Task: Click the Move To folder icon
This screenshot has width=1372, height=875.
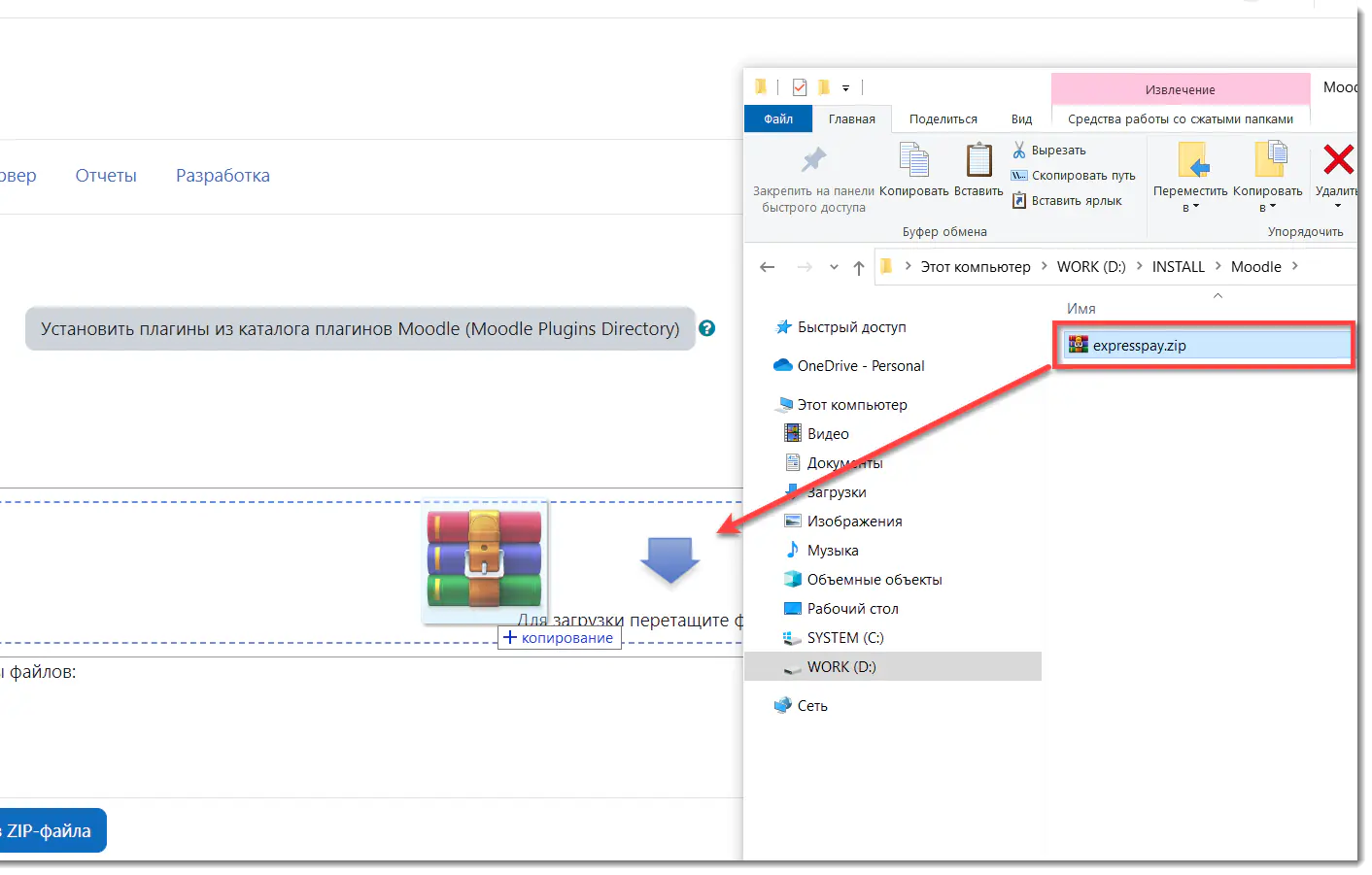Action: [1191, 161]
